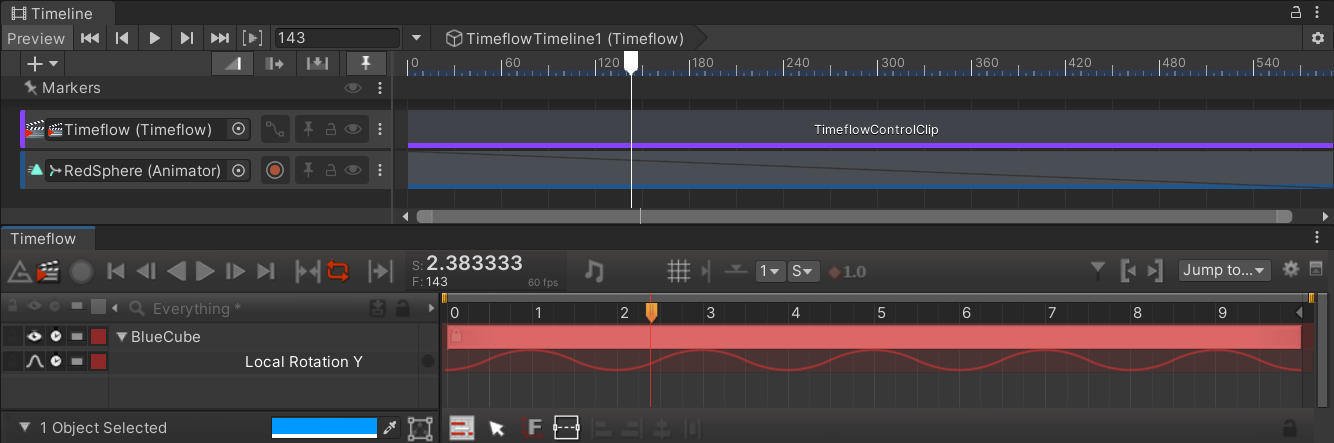Click the record button on RedSphere track

click(275, 170)
